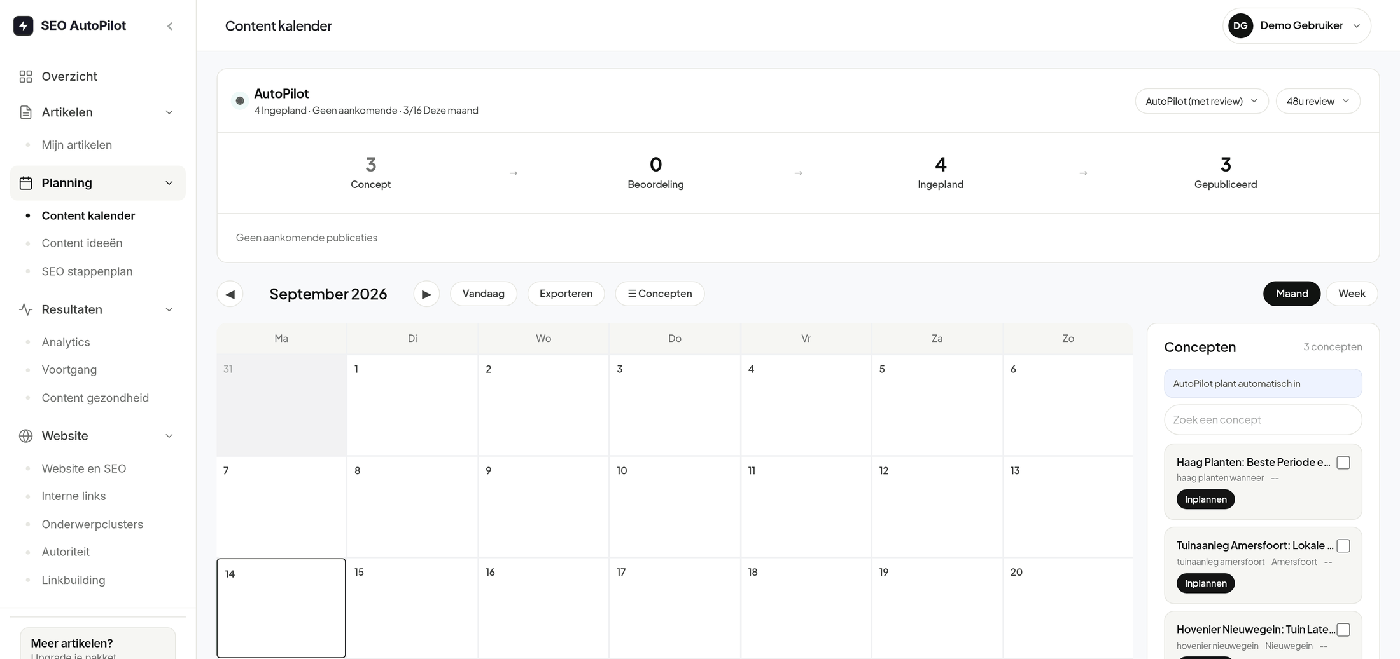Click the Artikelen document icon
Viewport: 1400px width, 659px height.
26,112
